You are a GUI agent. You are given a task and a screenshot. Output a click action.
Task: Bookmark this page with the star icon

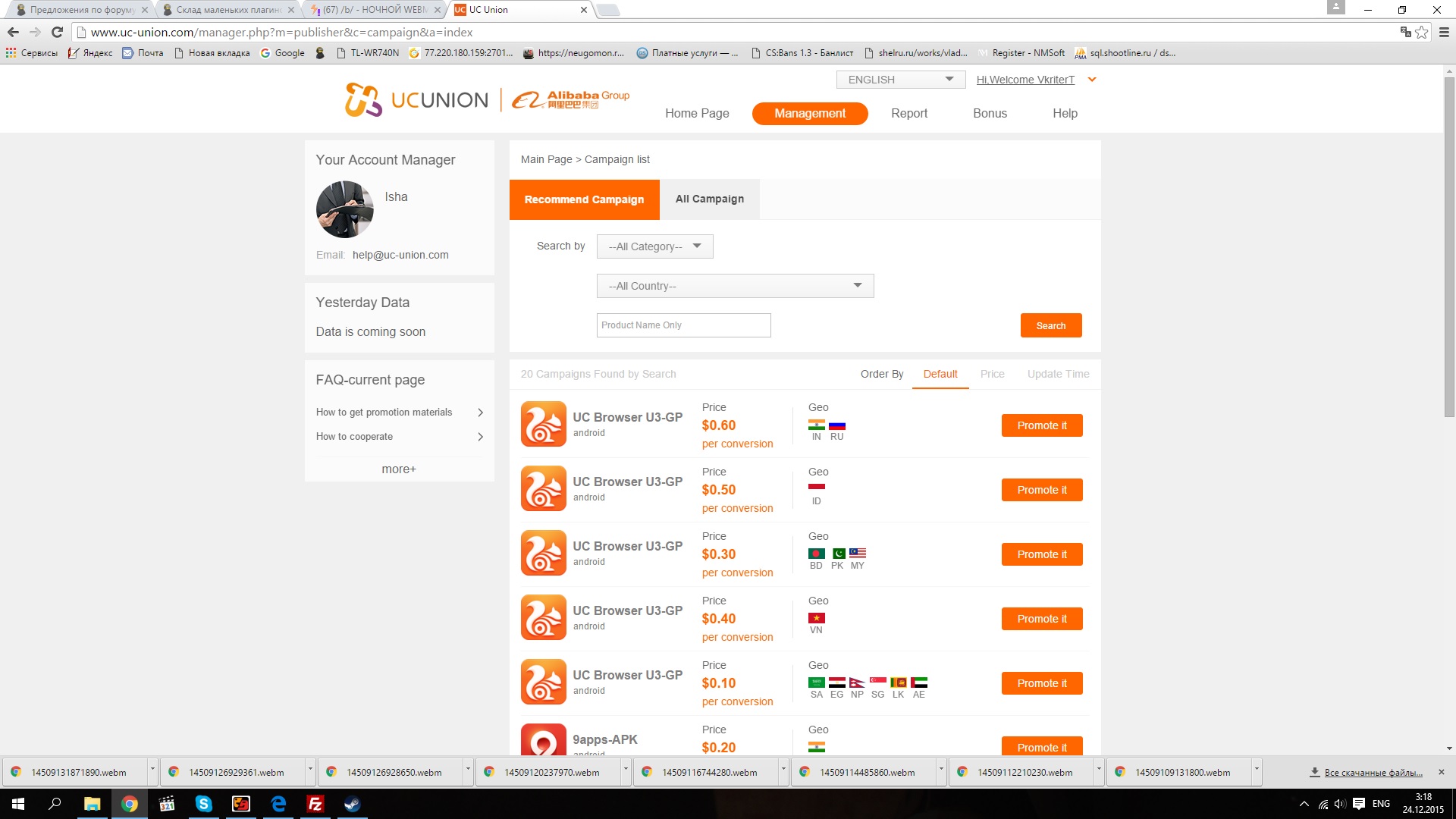pos(1422,32)
